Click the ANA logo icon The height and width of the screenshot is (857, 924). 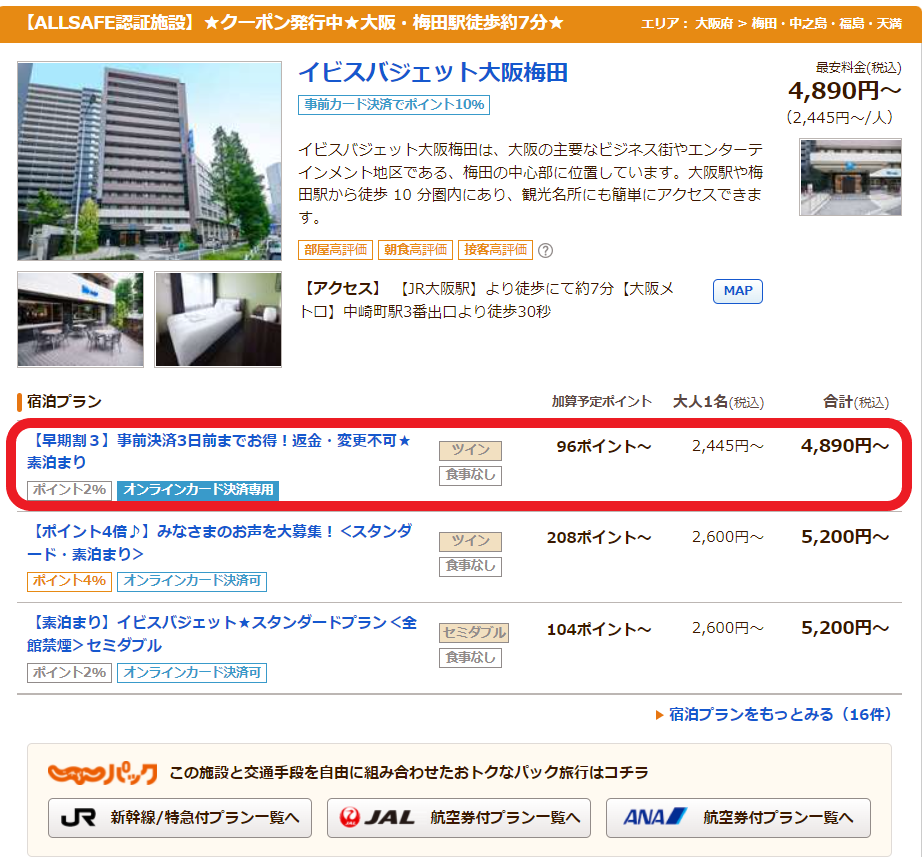pyautogui.click(x=655, y=818)
